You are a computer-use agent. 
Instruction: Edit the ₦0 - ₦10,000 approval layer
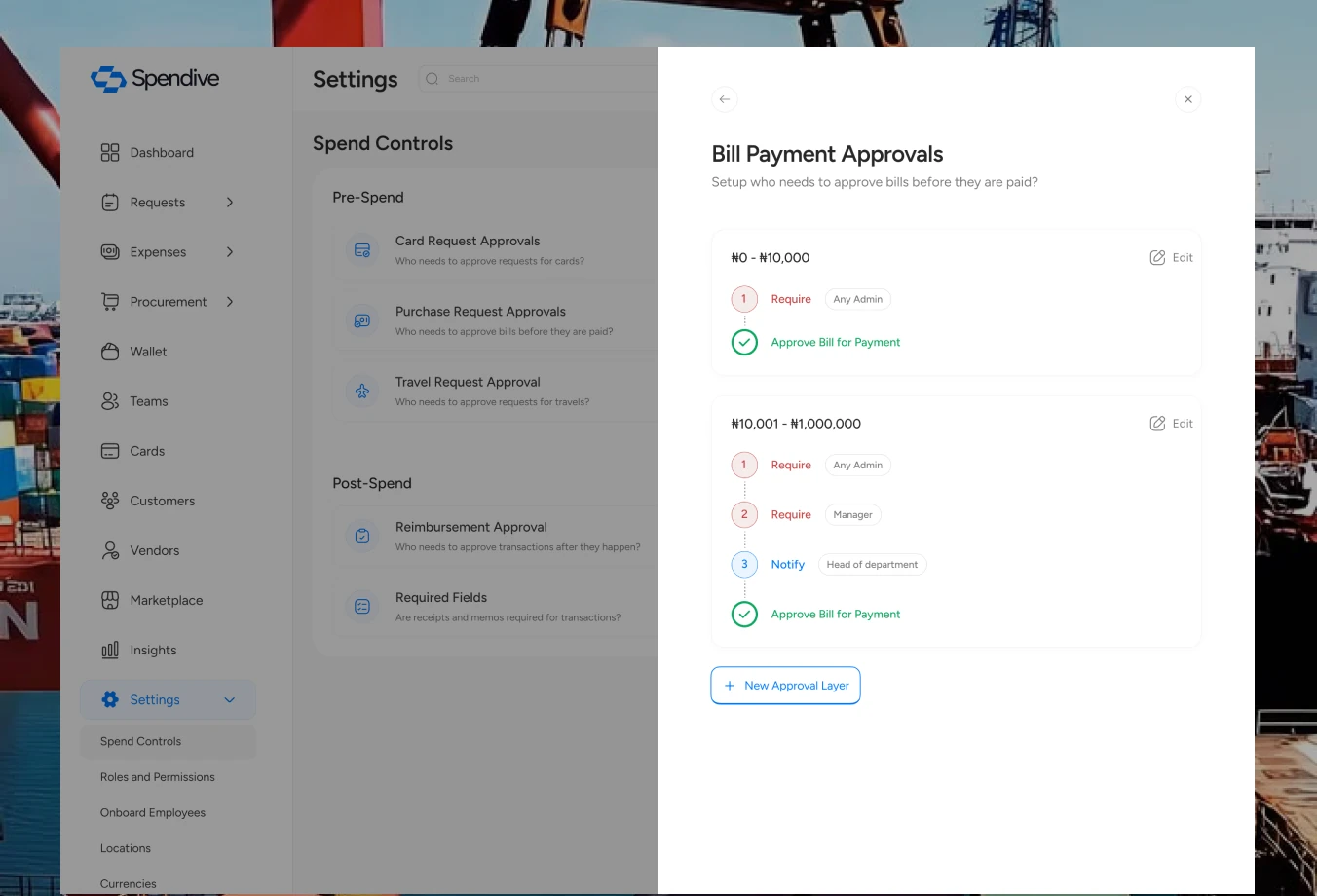(1171, 258)
